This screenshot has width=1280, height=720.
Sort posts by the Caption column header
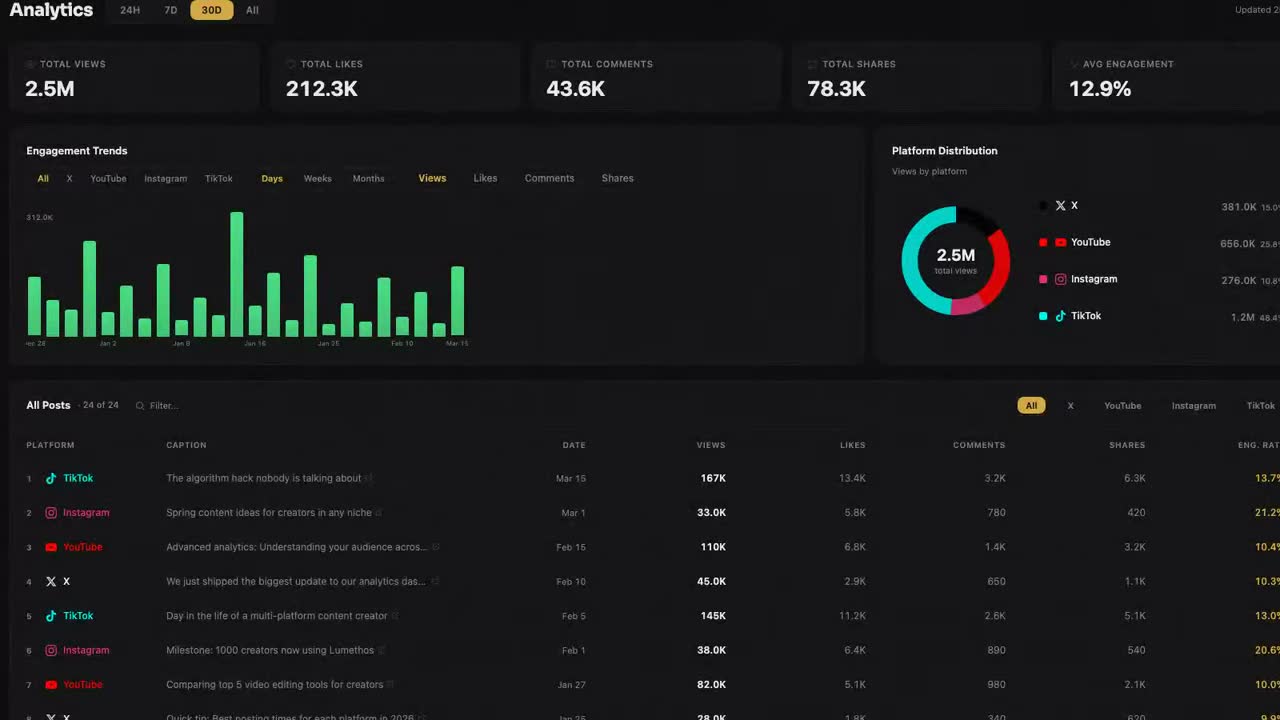tap(186, 445)
